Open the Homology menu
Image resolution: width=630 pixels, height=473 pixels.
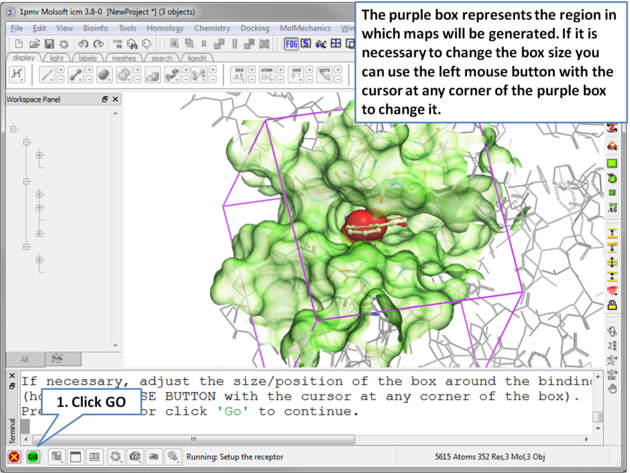point(165,29)
